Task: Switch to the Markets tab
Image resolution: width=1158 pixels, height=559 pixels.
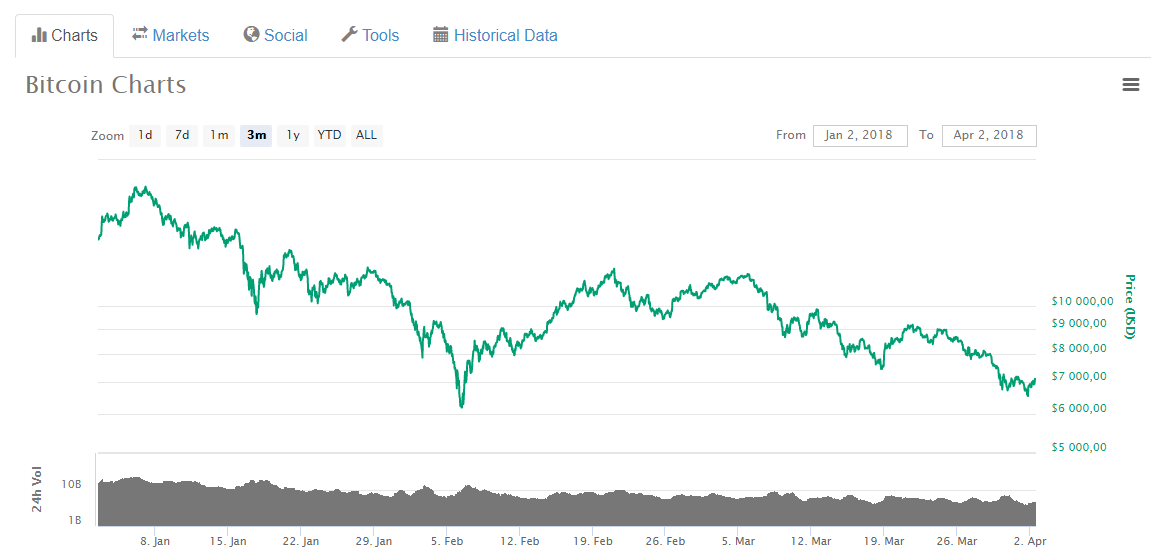Action: coord(181,36)
